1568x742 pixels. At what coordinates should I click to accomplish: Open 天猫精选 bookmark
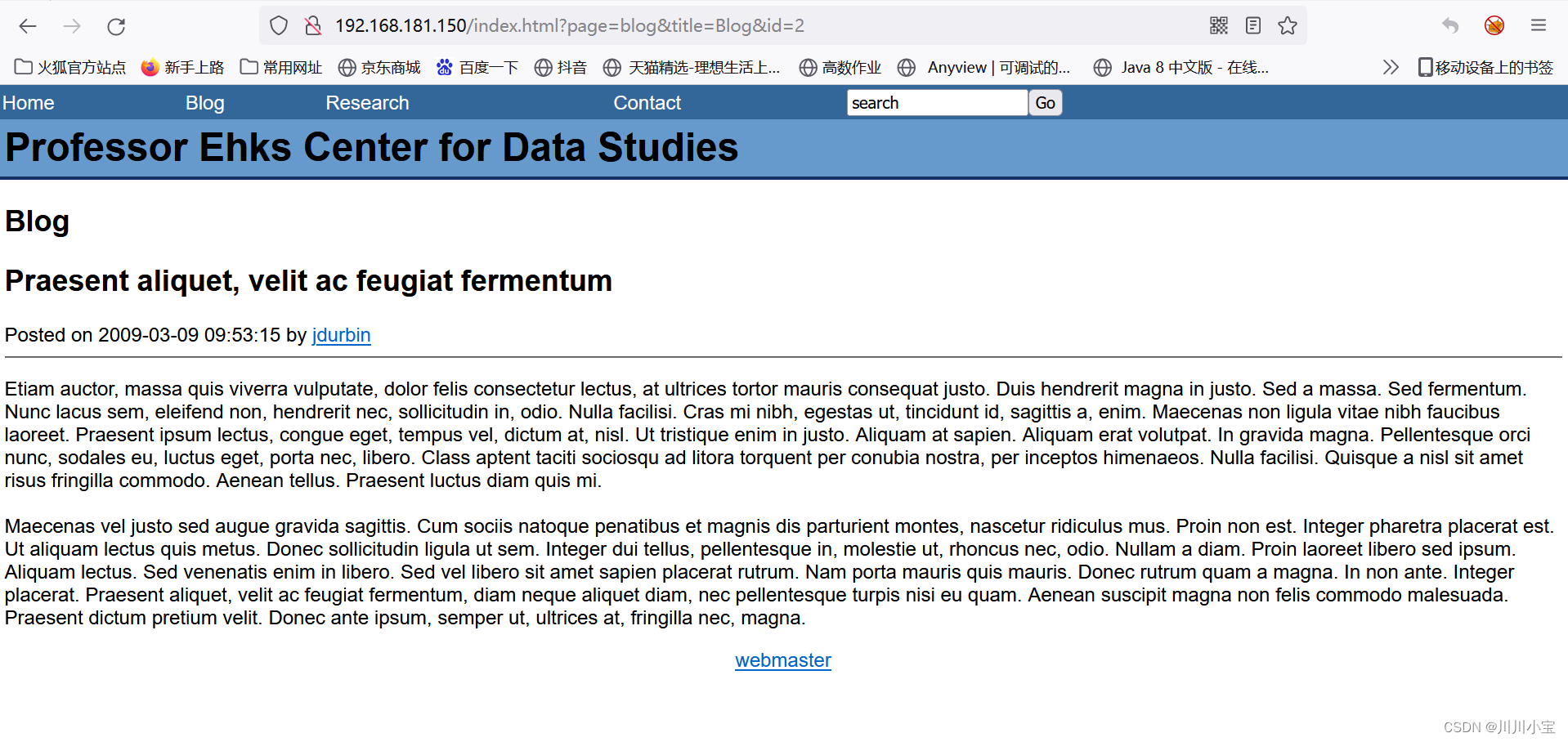[x=692, y=67]
